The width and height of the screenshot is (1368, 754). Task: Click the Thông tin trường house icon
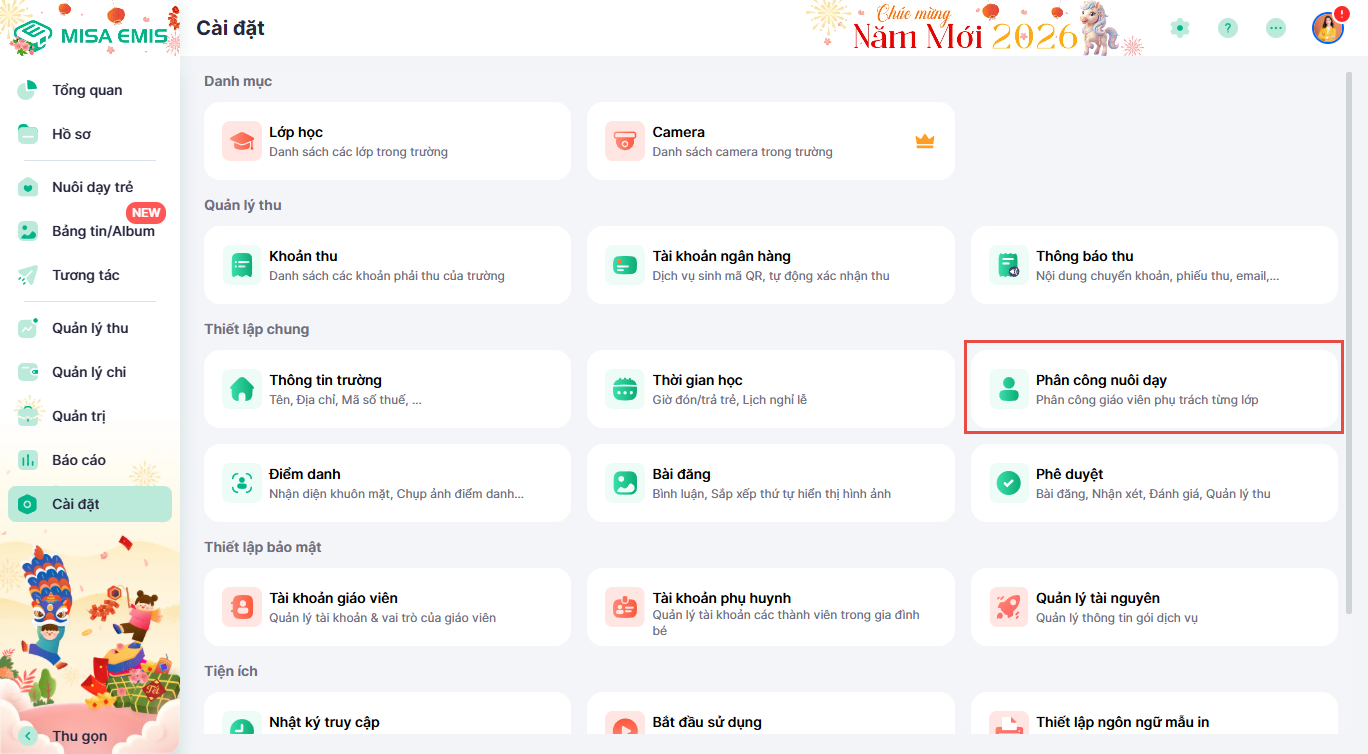coord(242,389)
